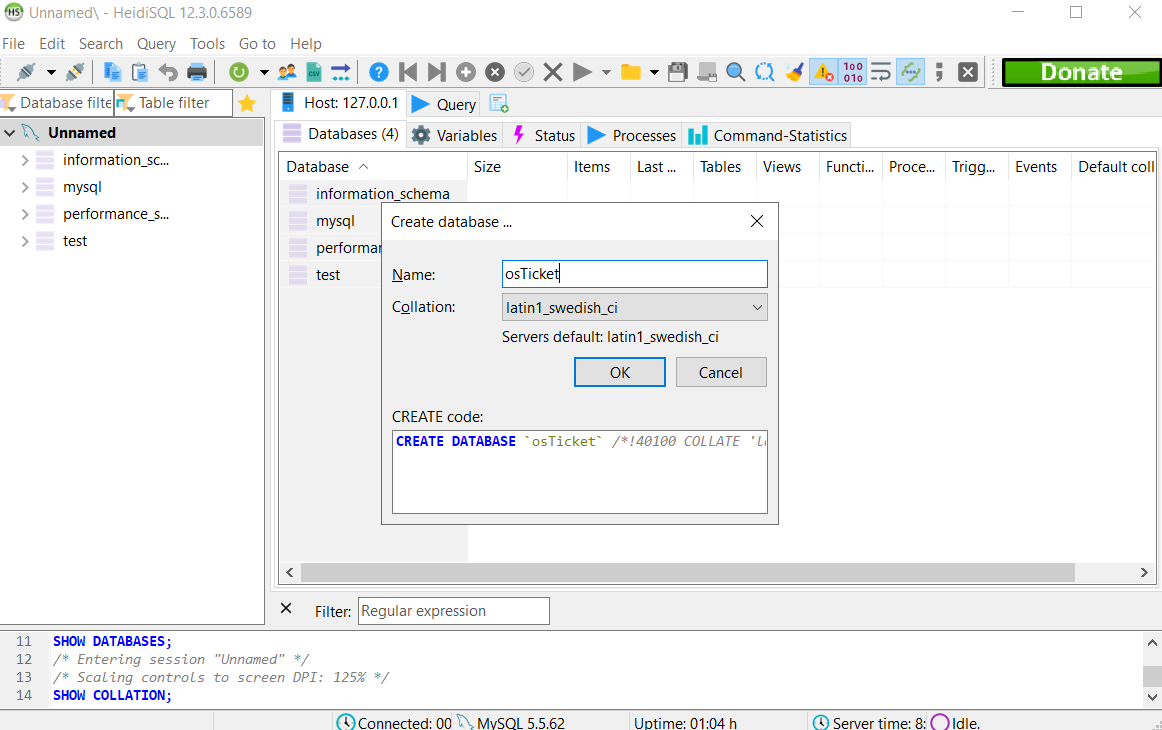Open the recent files dropdown arrow

pyautogui.click(x=654, y=72)
